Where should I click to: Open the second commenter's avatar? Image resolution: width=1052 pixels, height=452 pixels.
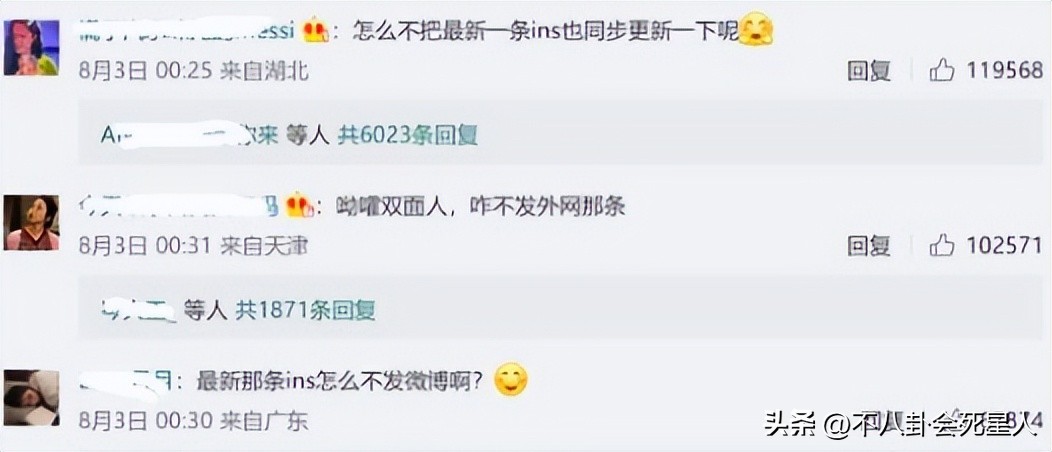point(32,223)
